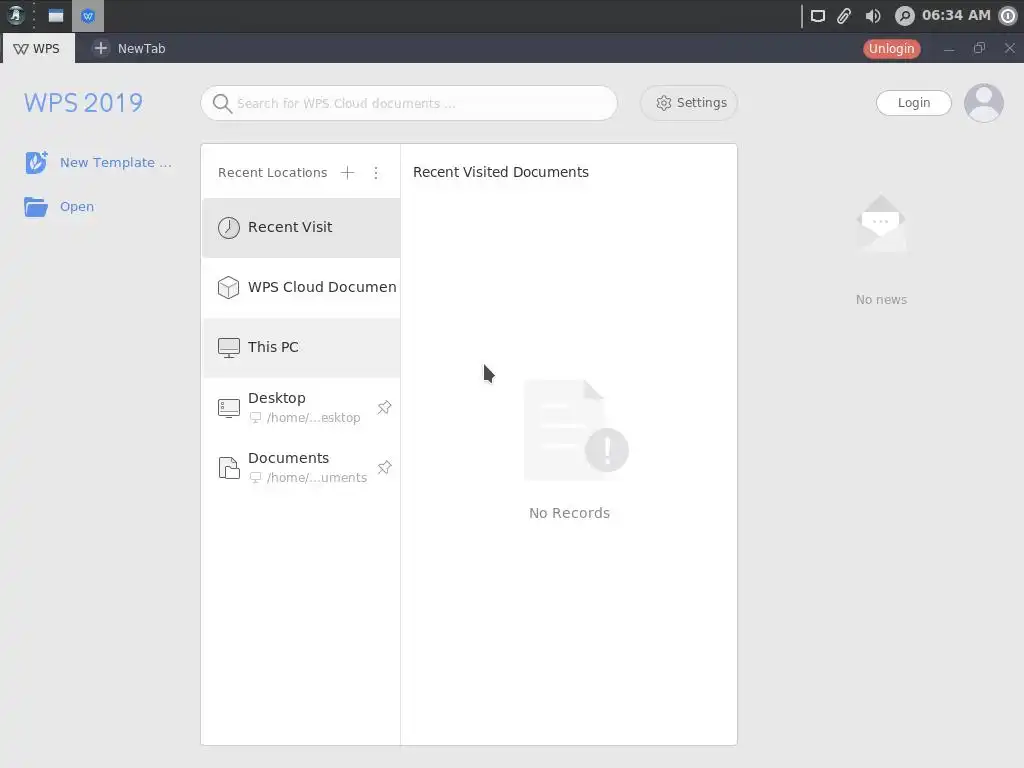Pin the Documents location
1024x768 pixels.
tap(384, 468)
